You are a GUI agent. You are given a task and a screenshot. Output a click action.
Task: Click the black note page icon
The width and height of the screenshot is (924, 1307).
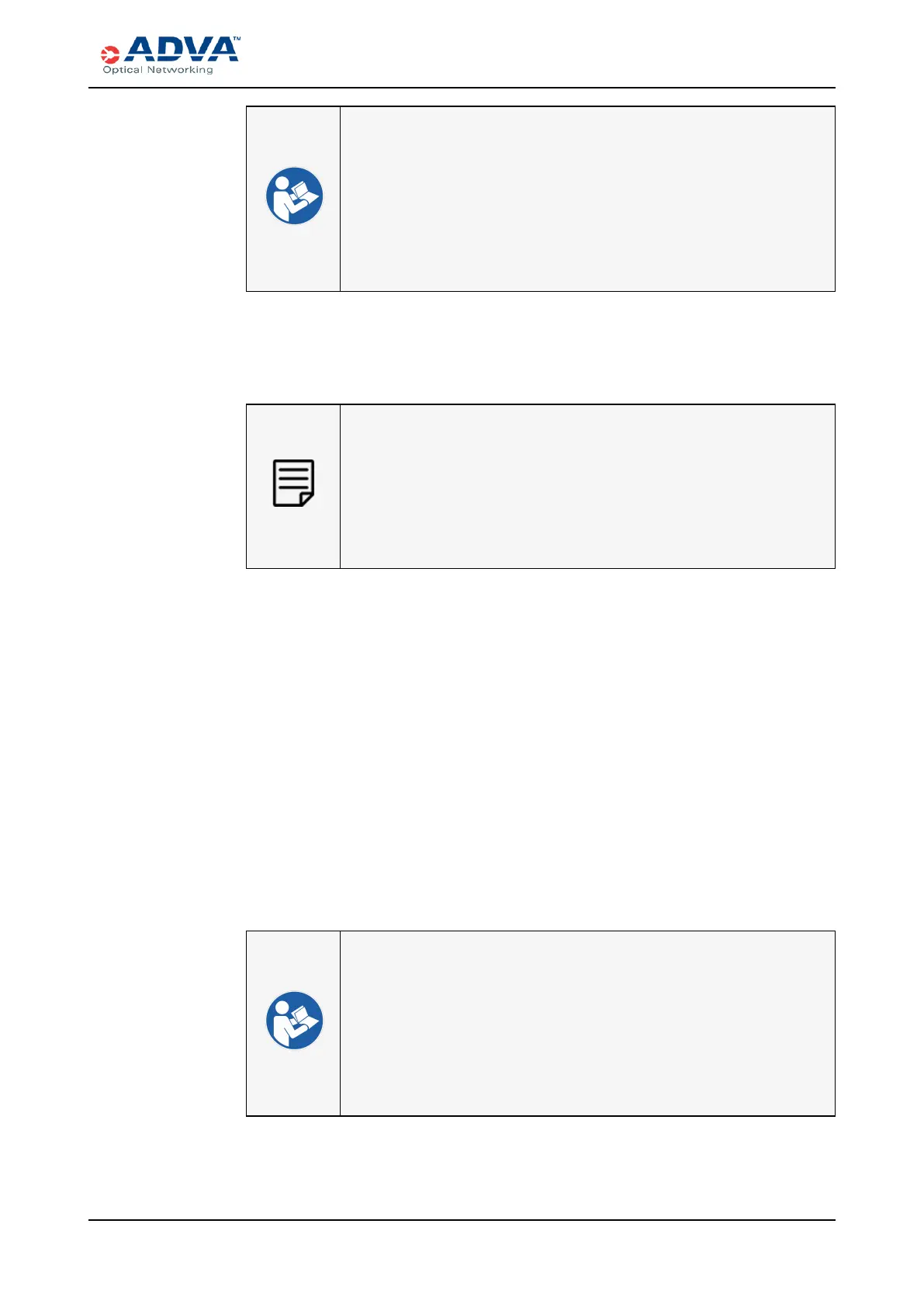(x=293, y=483)
